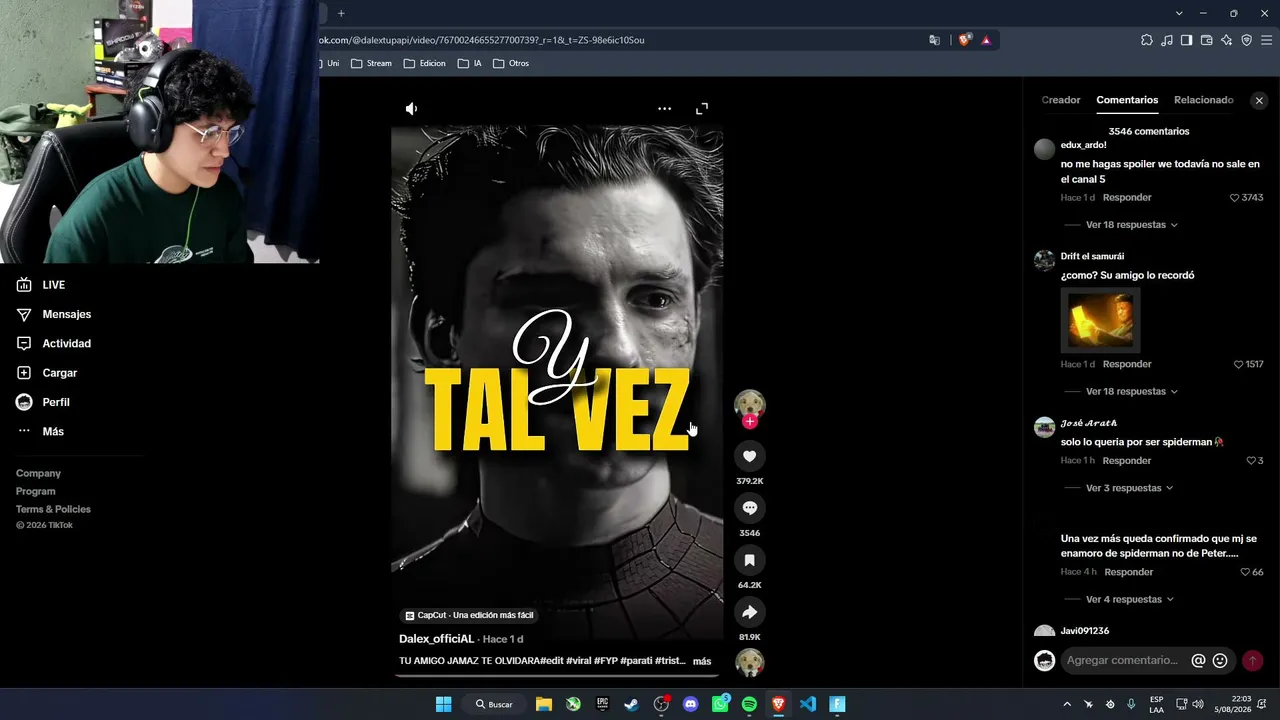This screenshot has width=1280, height=720.
Task: Open the Brave Shields icon in the address bar
Action: [x=965, y=40]
